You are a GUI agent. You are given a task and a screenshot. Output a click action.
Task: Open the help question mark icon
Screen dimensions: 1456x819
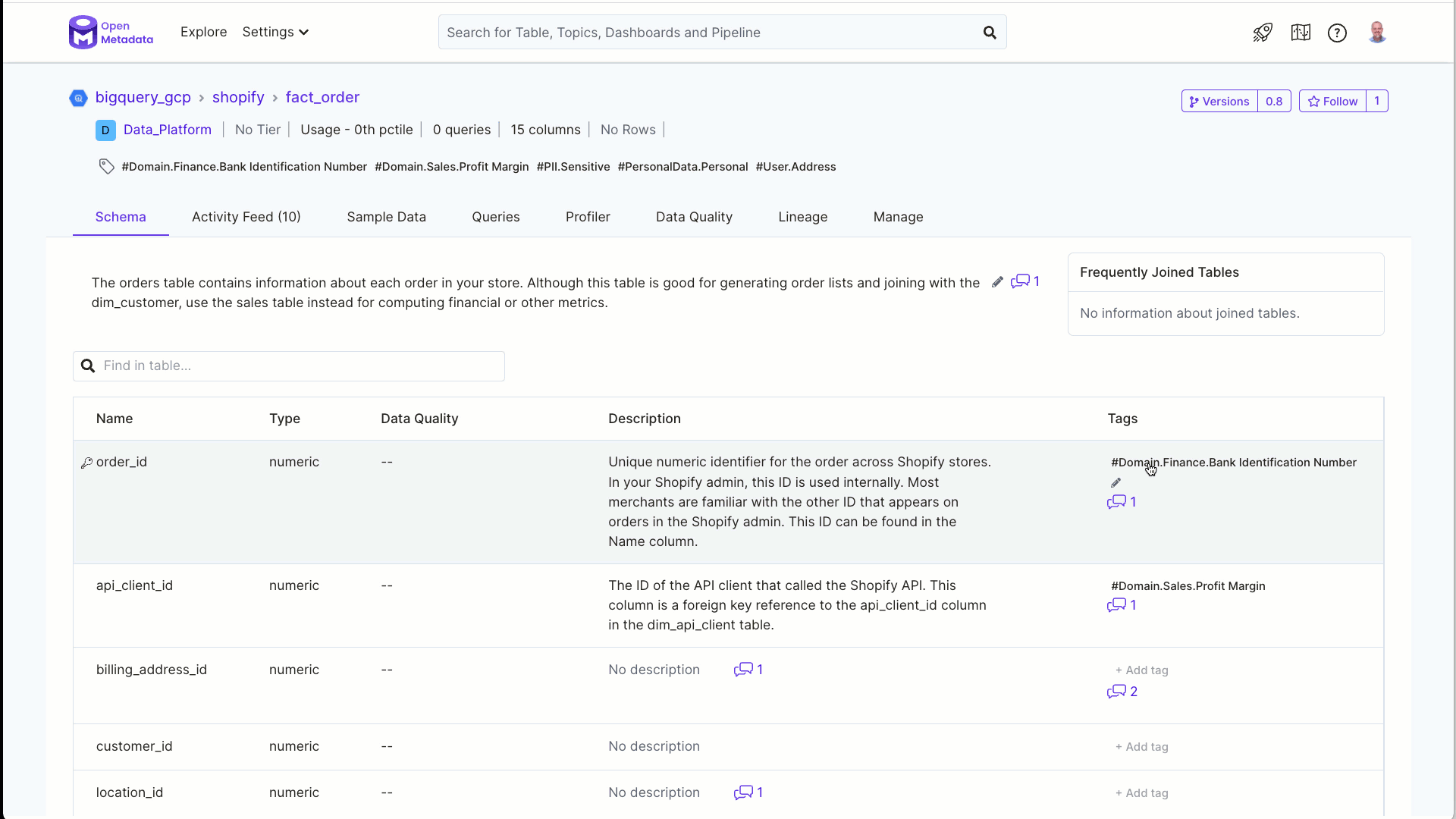pyautogui.click(x=1337, y=33)
